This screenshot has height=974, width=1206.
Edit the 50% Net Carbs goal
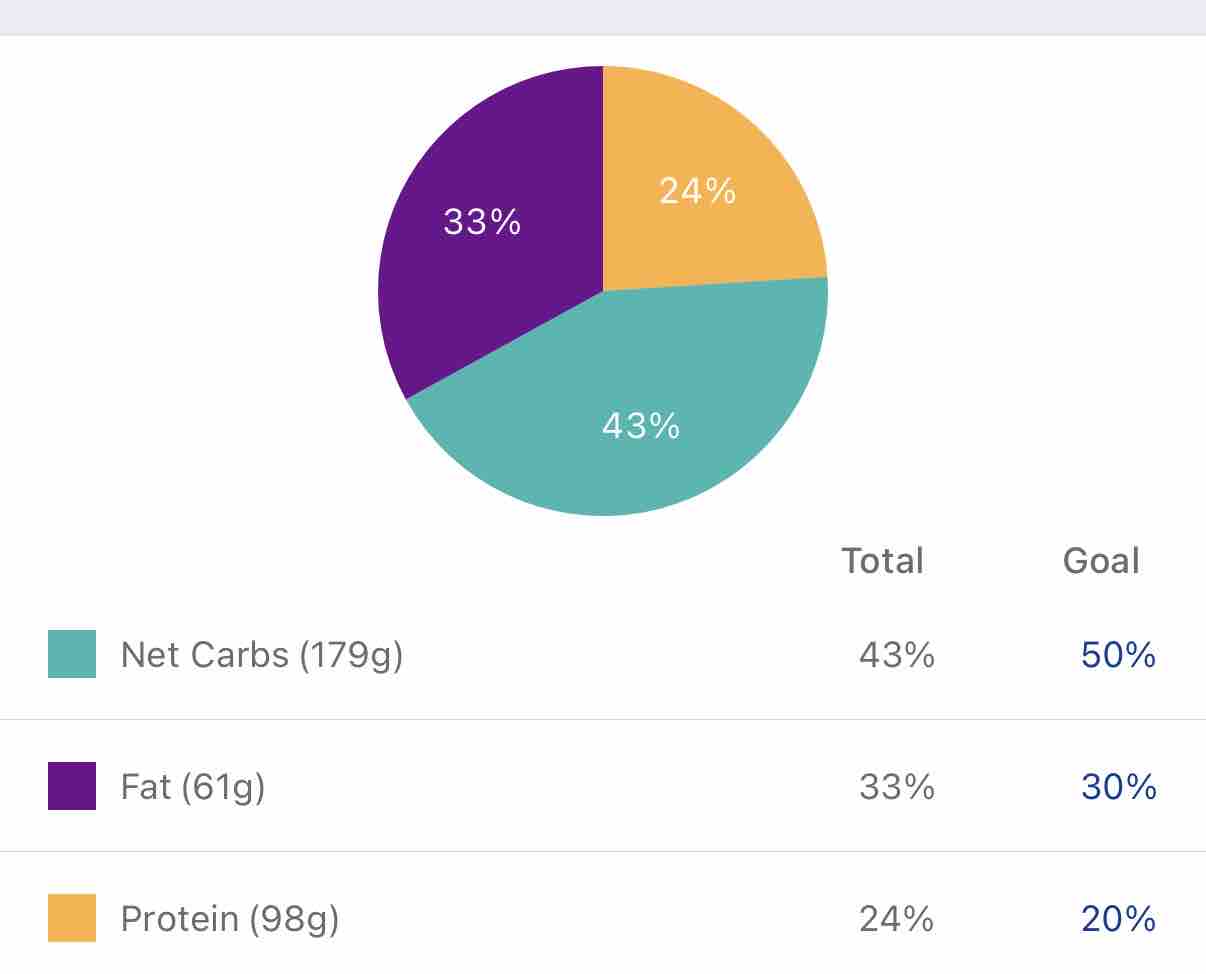(x=1118, y=655)
